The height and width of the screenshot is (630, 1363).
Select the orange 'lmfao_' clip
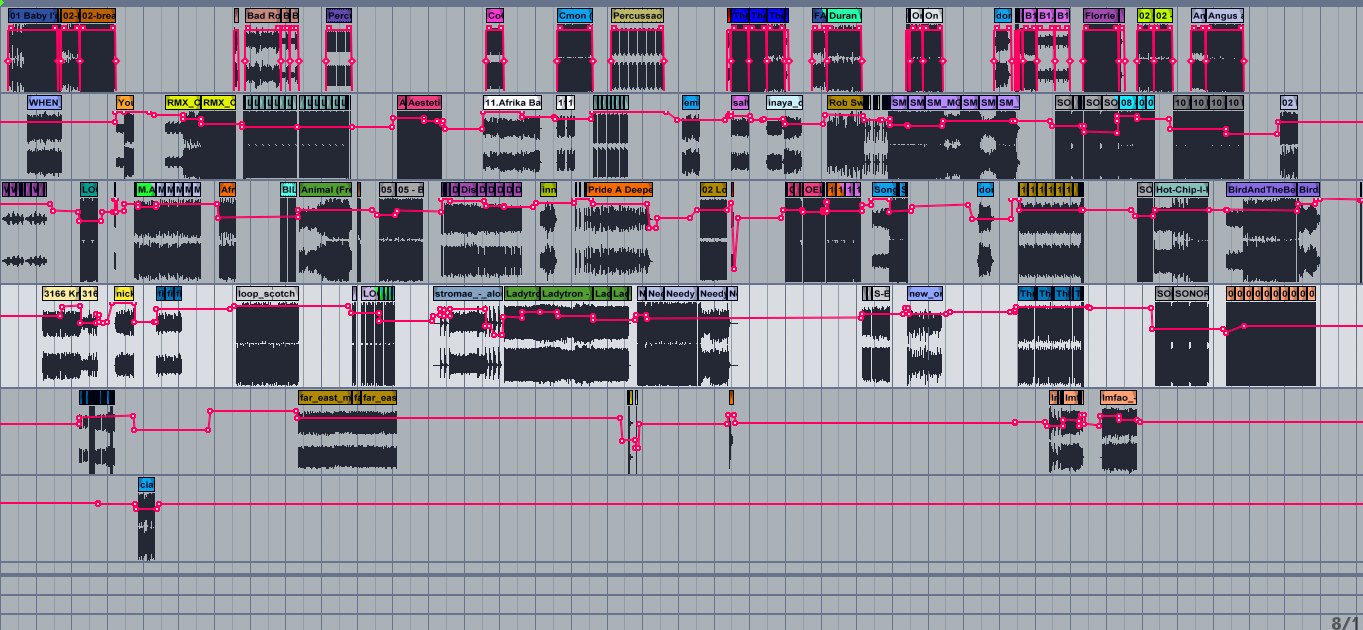tap(1118, 398)
